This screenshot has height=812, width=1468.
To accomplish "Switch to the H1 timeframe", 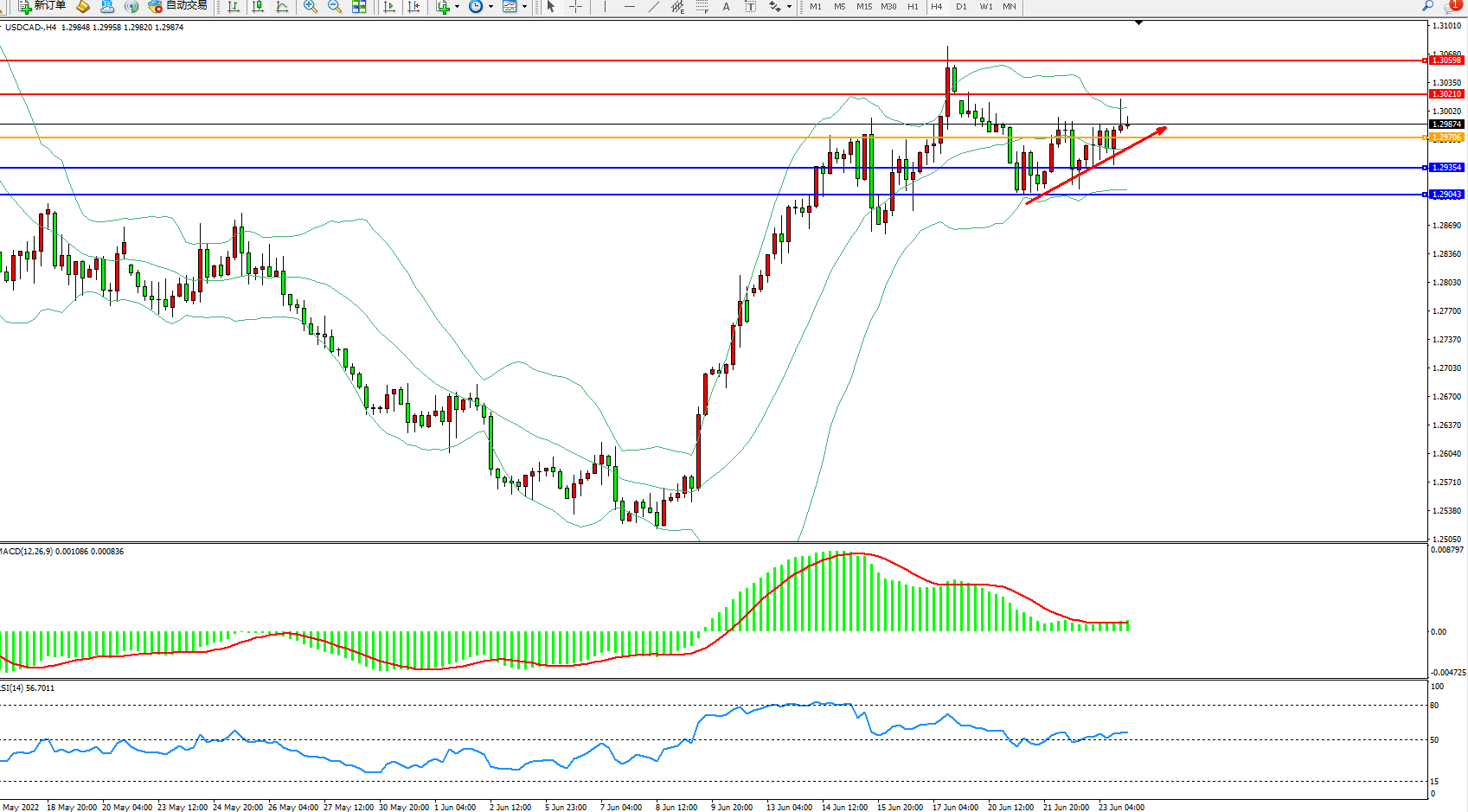I will (913, 7).
